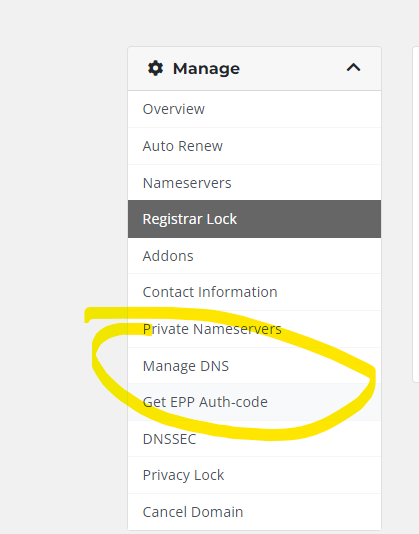The width and height of the screenshot is (419, 534).
Task: Open domain lock status page currently active
Action: coord(254,219)
